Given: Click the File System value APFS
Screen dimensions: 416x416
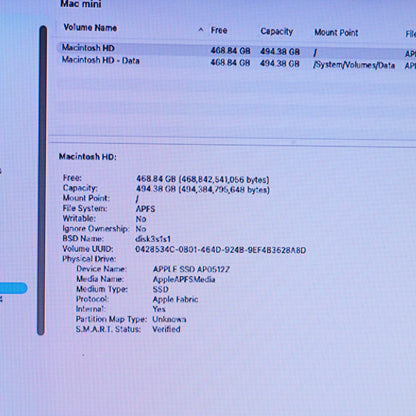Looking at the screenshot, I should (145, 209).
